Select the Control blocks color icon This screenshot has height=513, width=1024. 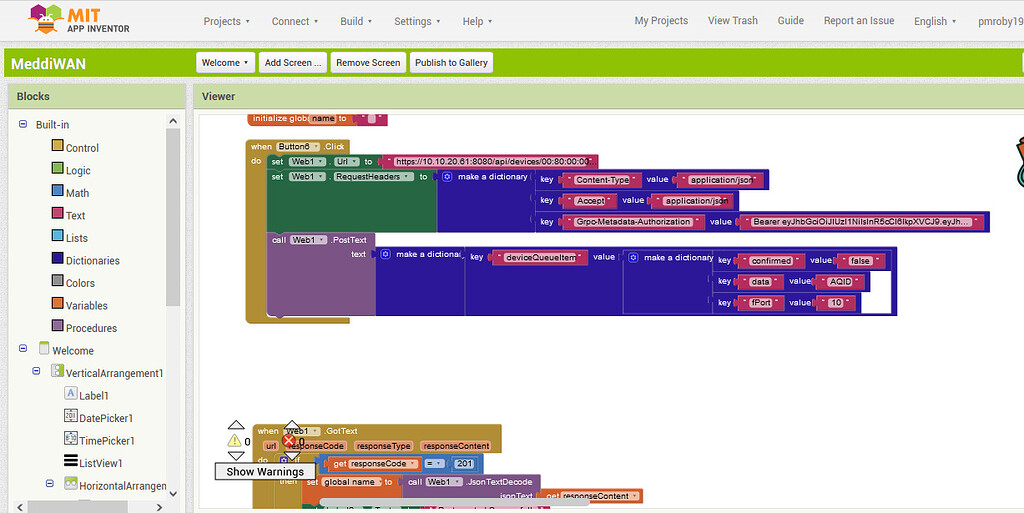click(58, 147)
